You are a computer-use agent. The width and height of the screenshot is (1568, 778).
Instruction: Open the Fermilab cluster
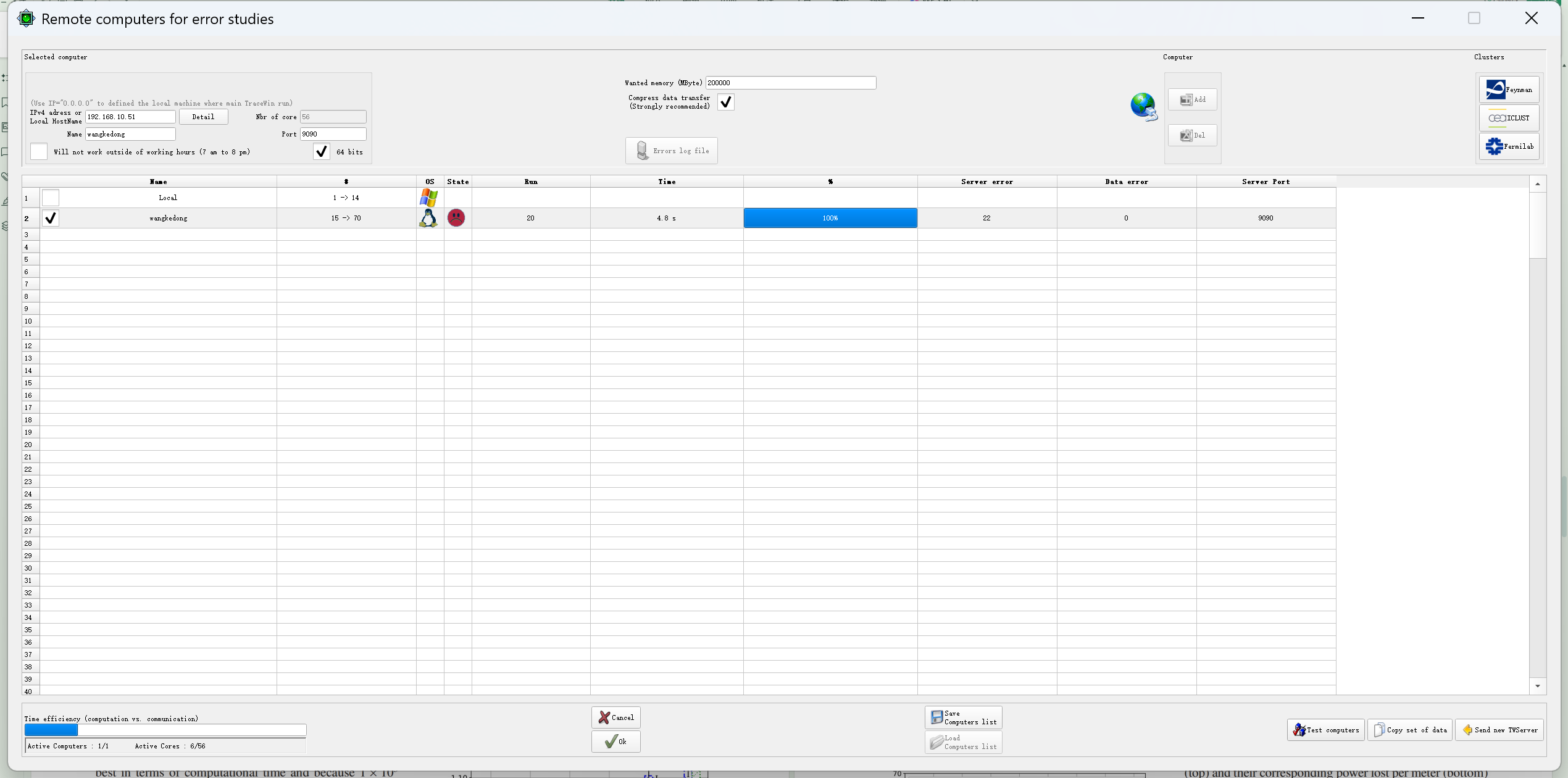click(1508, 146)
